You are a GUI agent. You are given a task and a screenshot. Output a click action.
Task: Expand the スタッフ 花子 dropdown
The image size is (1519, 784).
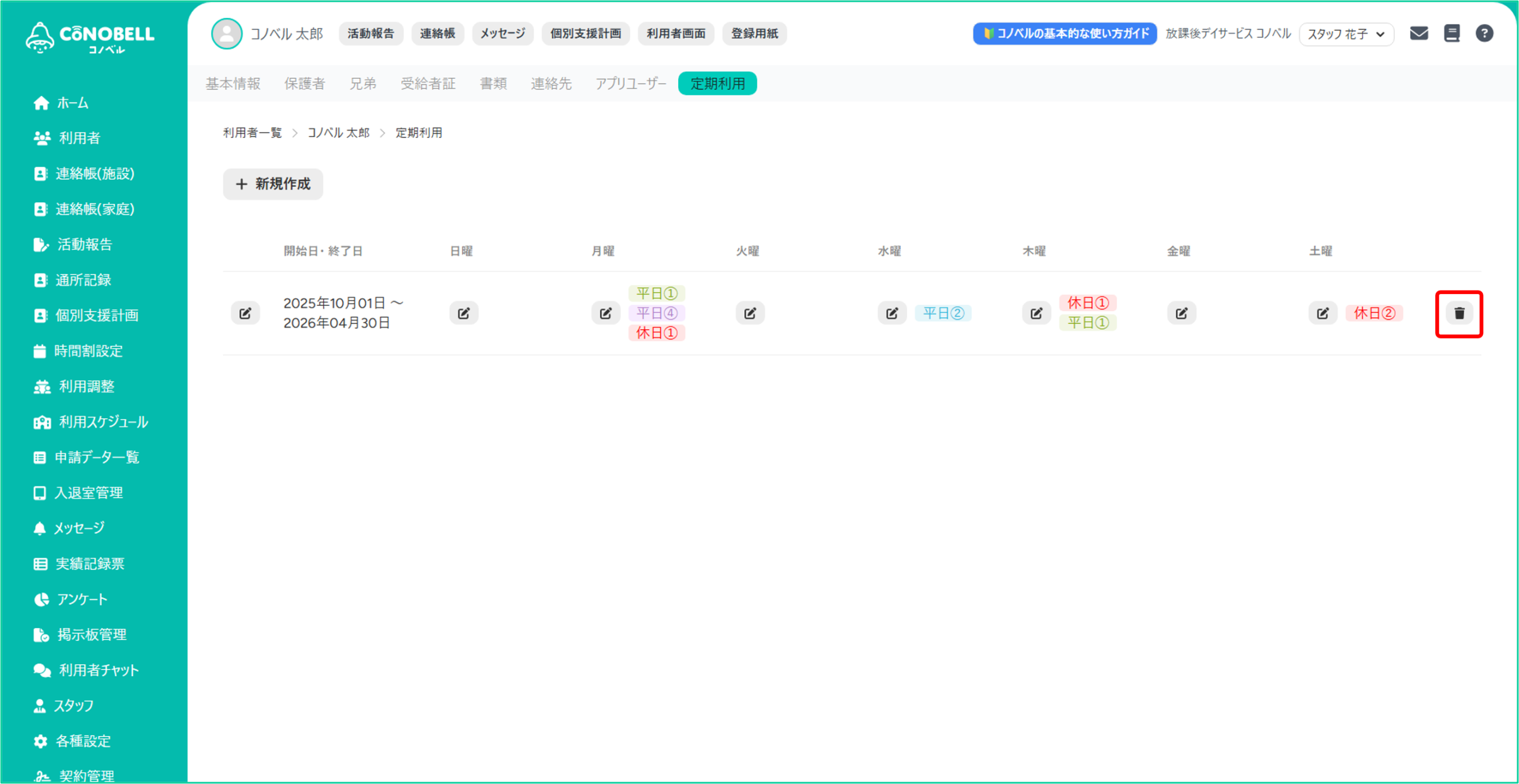click(x=1346, y=34)
